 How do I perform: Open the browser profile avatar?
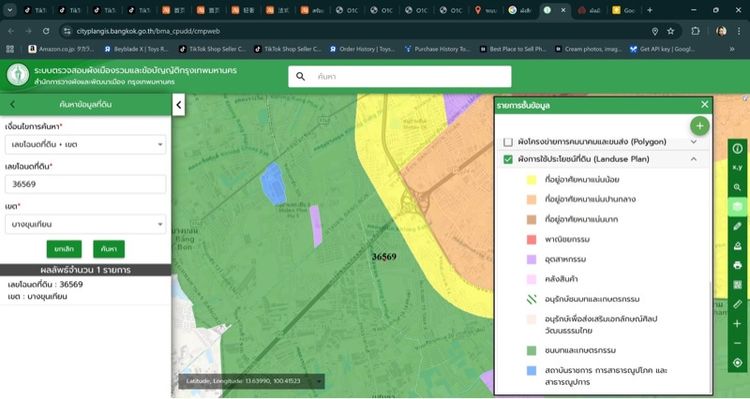click(721, 31)
